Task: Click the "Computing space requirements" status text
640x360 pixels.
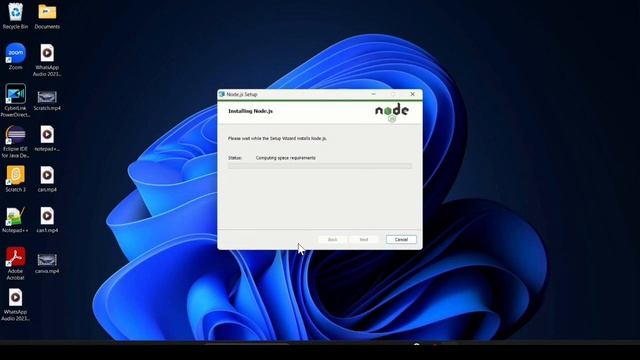Action: tap(286, 158)
